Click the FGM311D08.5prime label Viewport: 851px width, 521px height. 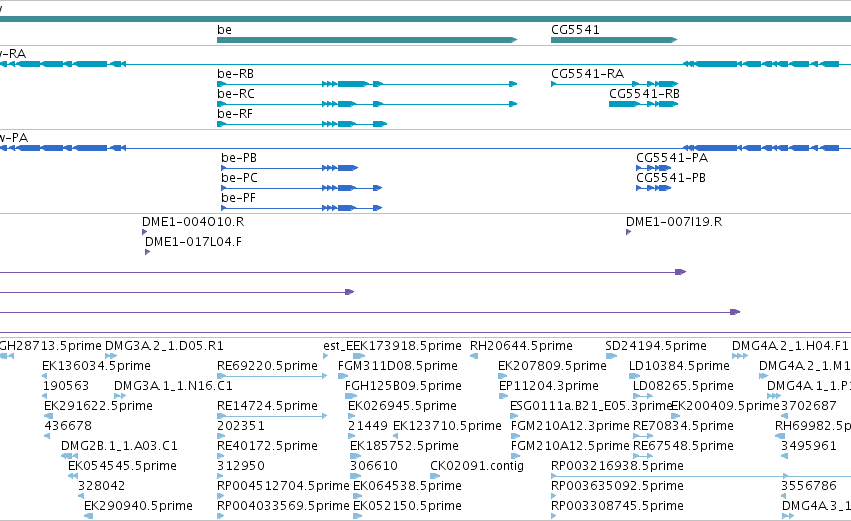(398, 366)
